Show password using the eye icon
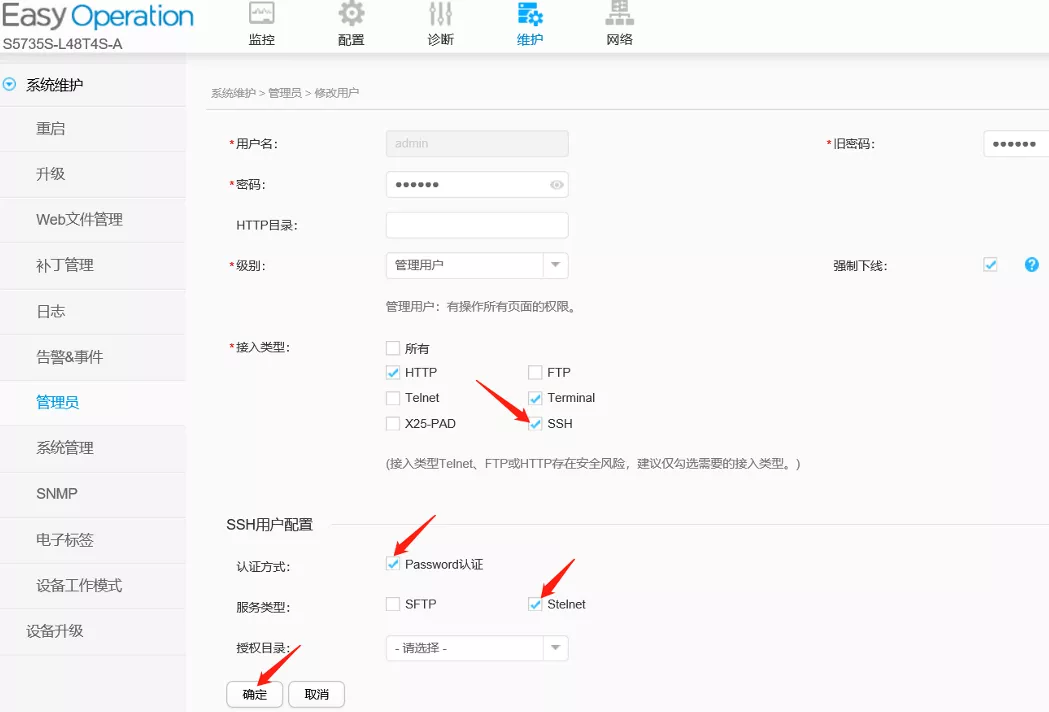Screen dimensions: 1049x712 click(x=557, y=185)
